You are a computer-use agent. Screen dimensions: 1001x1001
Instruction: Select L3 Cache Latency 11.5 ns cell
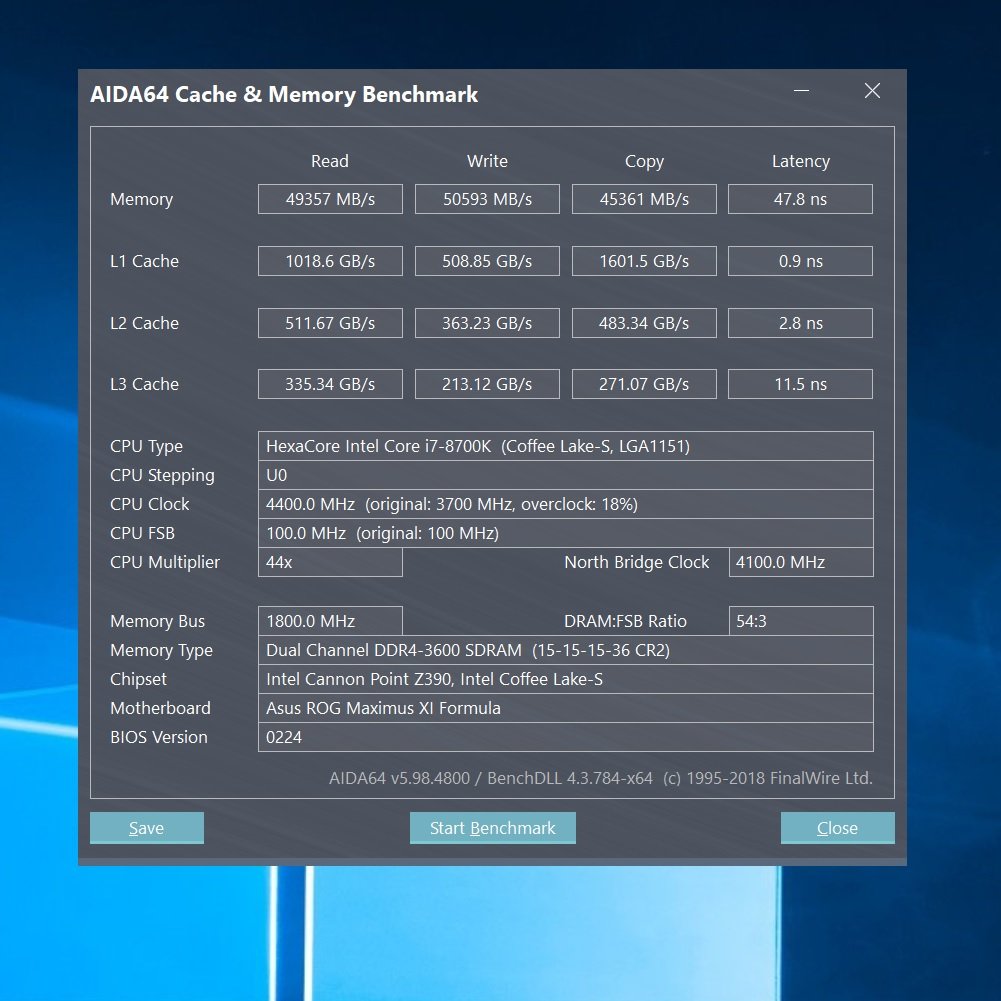click(x=801, y=384)
